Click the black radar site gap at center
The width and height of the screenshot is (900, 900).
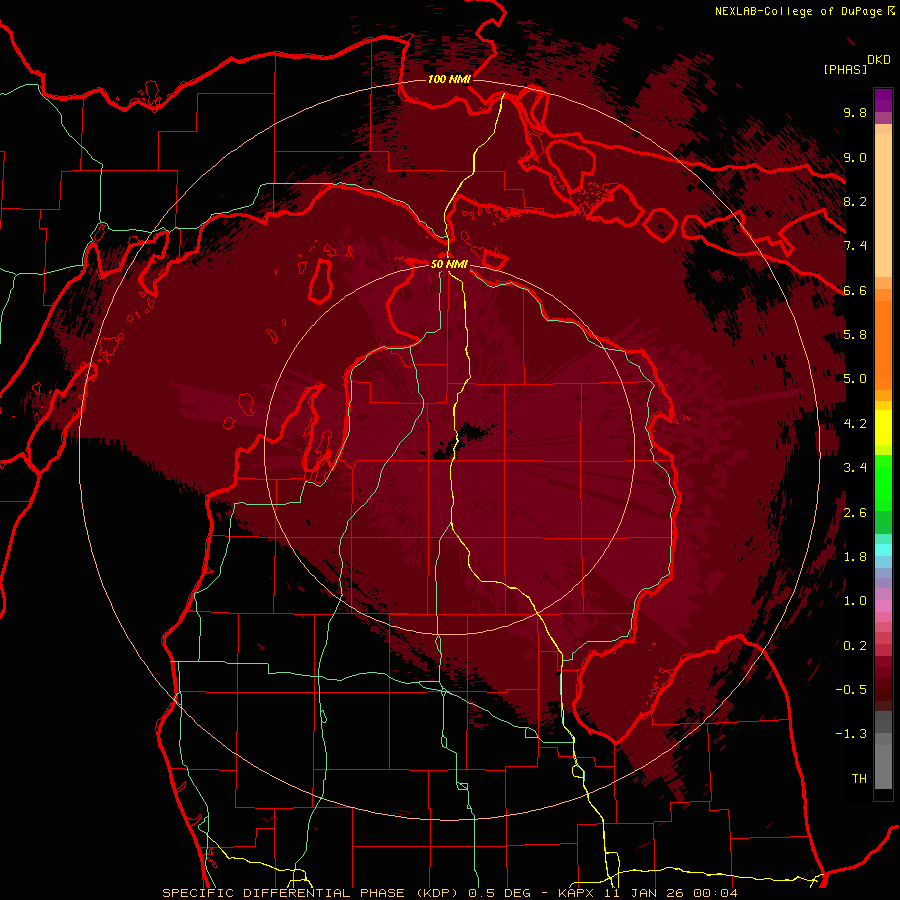pos(466,439)
